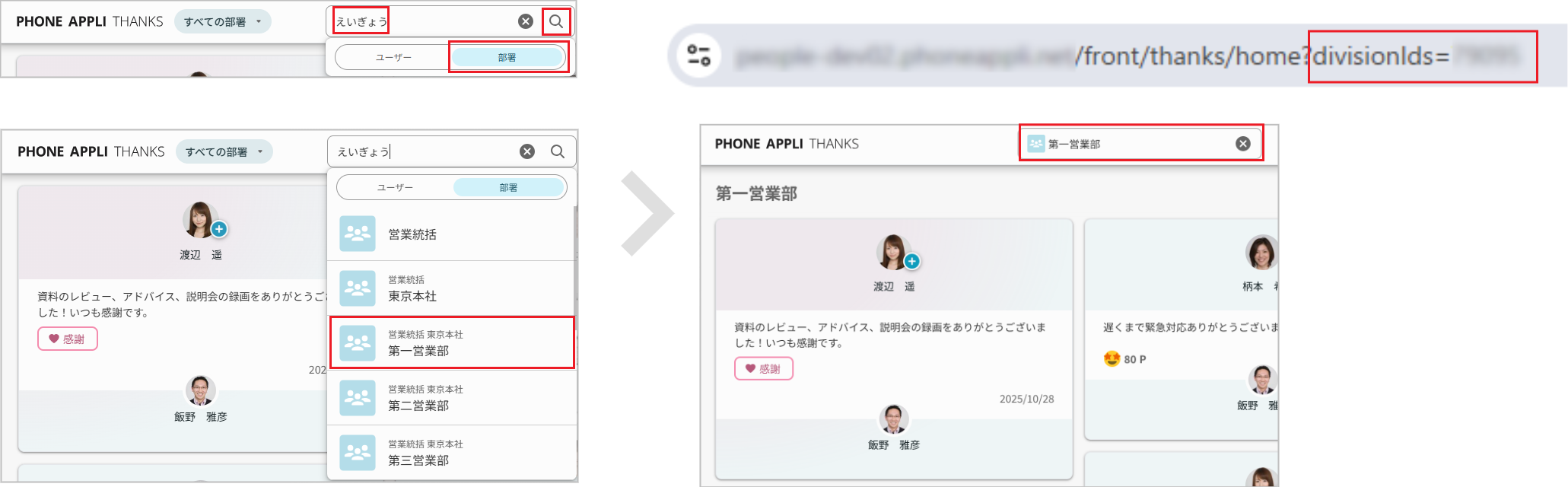This screenshot has height=487, width=1568.
Task: Click plus badge on 渡辺 遥 in results-list screenshot
Action: (219, 229)
